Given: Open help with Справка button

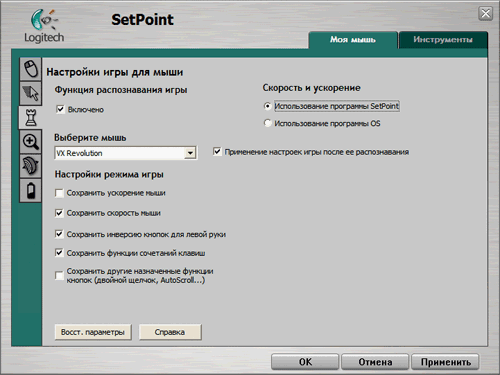Looking at the screenshot, I should (x=170, y=332).
